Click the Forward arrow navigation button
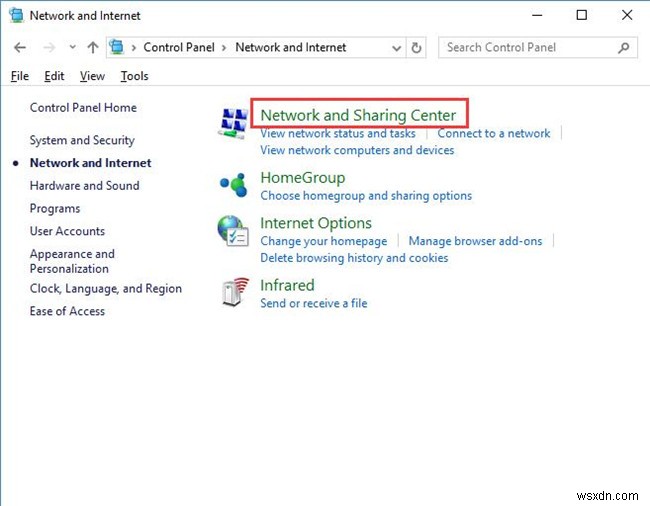The height and width of the screenshot is (506, 650). (x=49, y=48)
